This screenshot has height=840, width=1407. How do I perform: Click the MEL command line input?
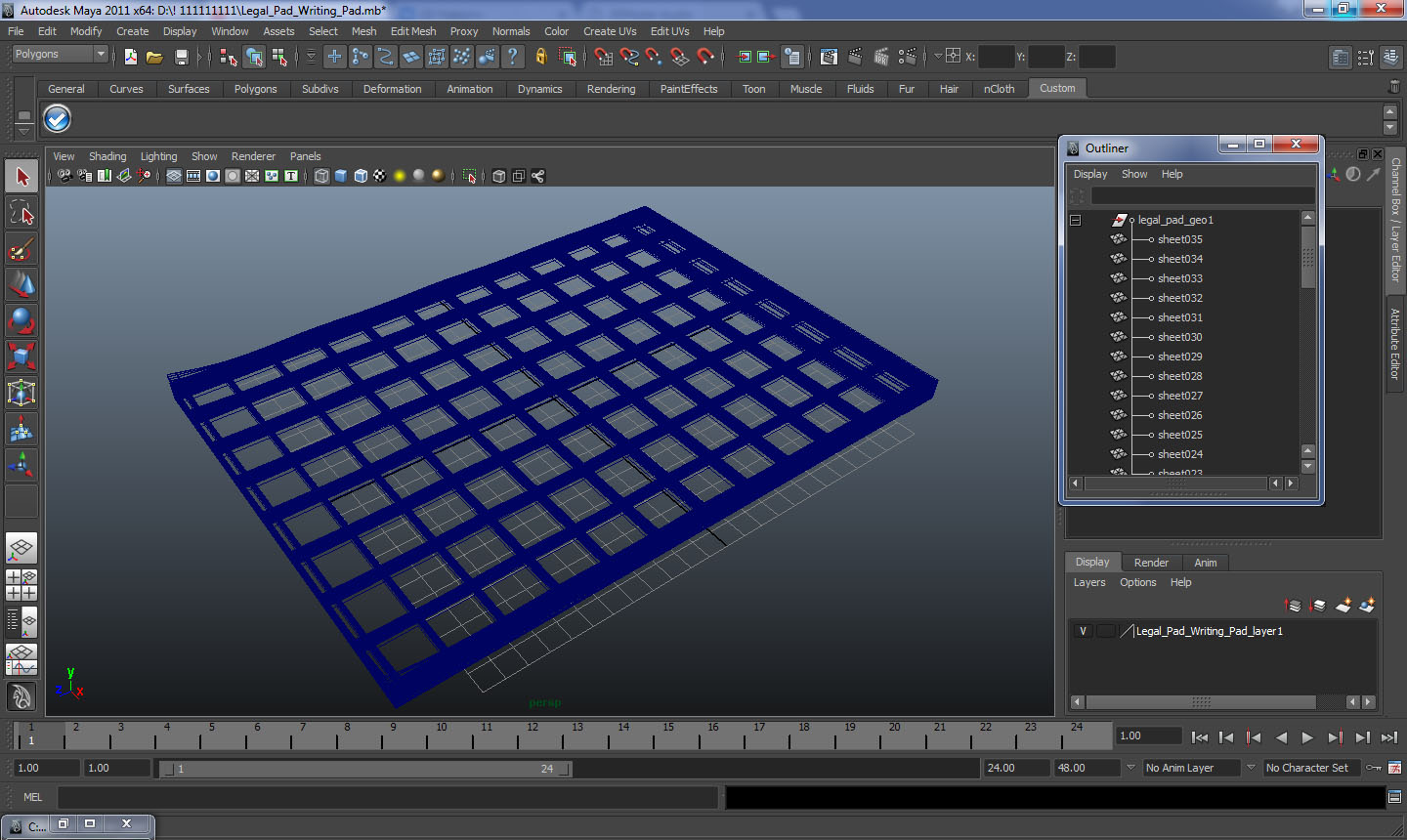(x=388, y=797)
